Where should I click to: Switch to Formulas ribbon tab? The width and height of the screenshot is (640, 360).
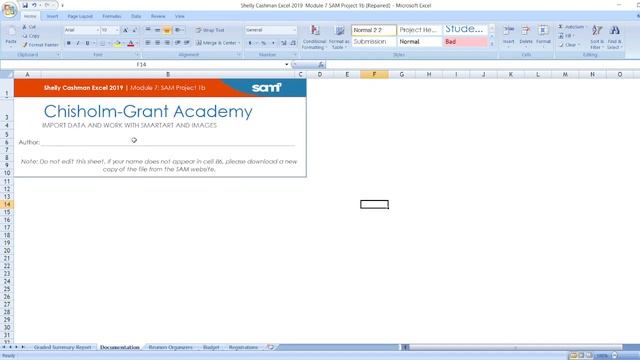111,16
